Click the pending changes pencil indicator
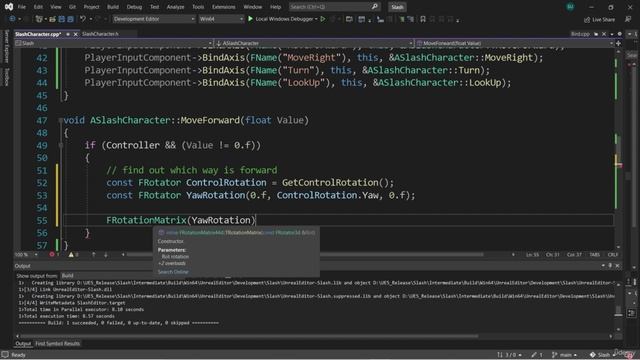640x360 pixels. [537, 355]
